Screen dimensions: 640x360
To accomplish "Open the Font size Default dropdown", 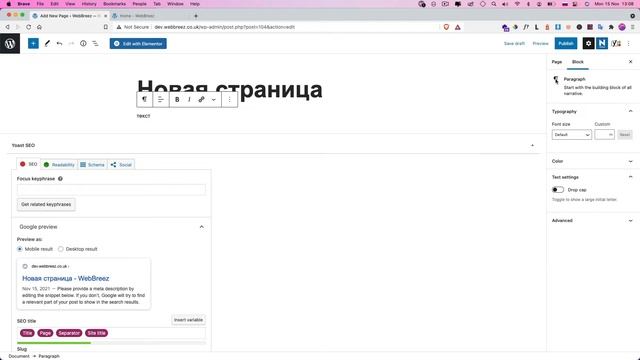I will coord(571,135).
